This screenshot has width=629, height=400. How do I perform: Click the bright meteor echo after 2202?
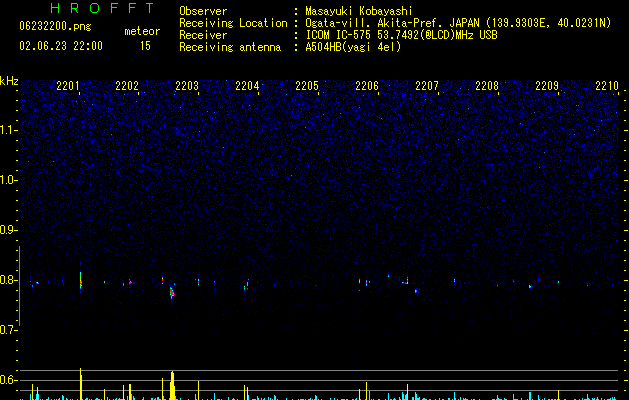[172, 292]
